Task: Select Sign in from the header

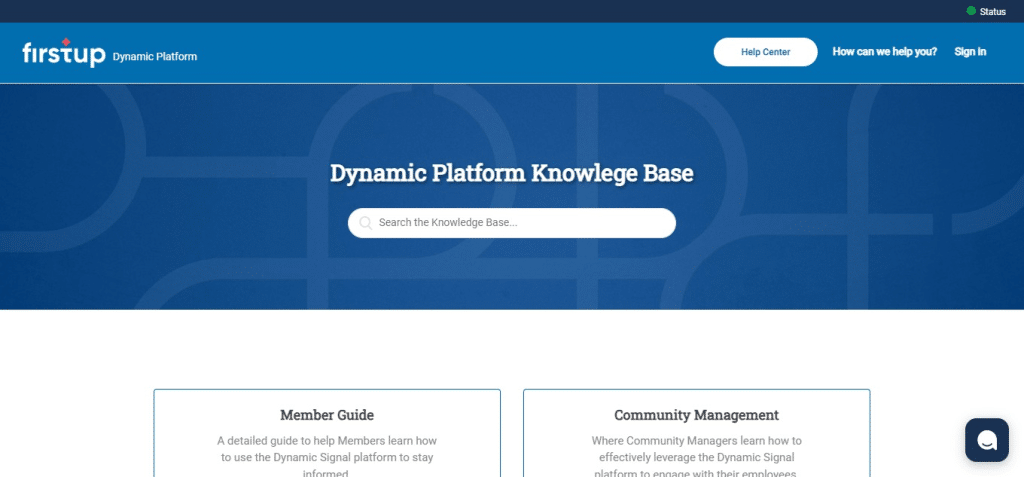Action: point(969,52)
